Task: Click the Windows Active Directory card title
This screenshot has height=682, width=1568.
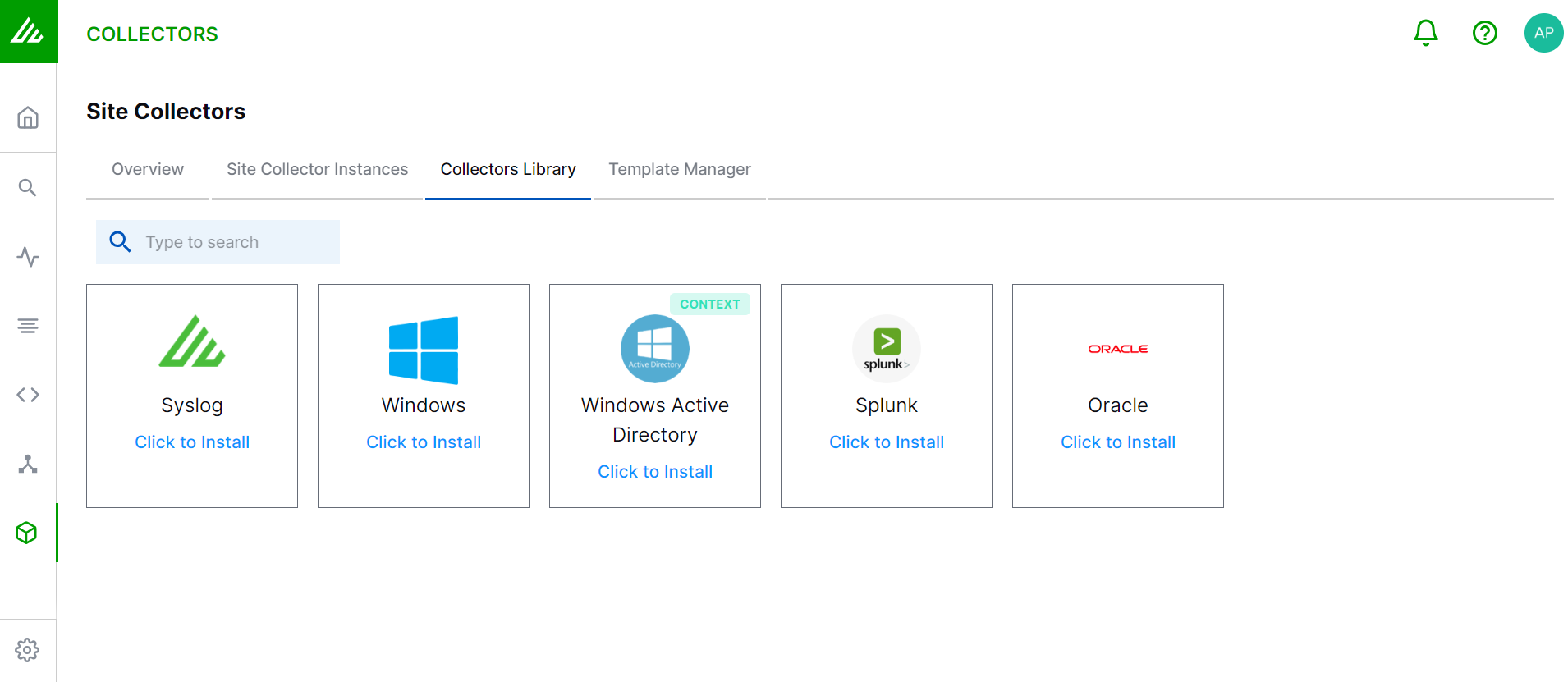Action: (x=655, y=420)
